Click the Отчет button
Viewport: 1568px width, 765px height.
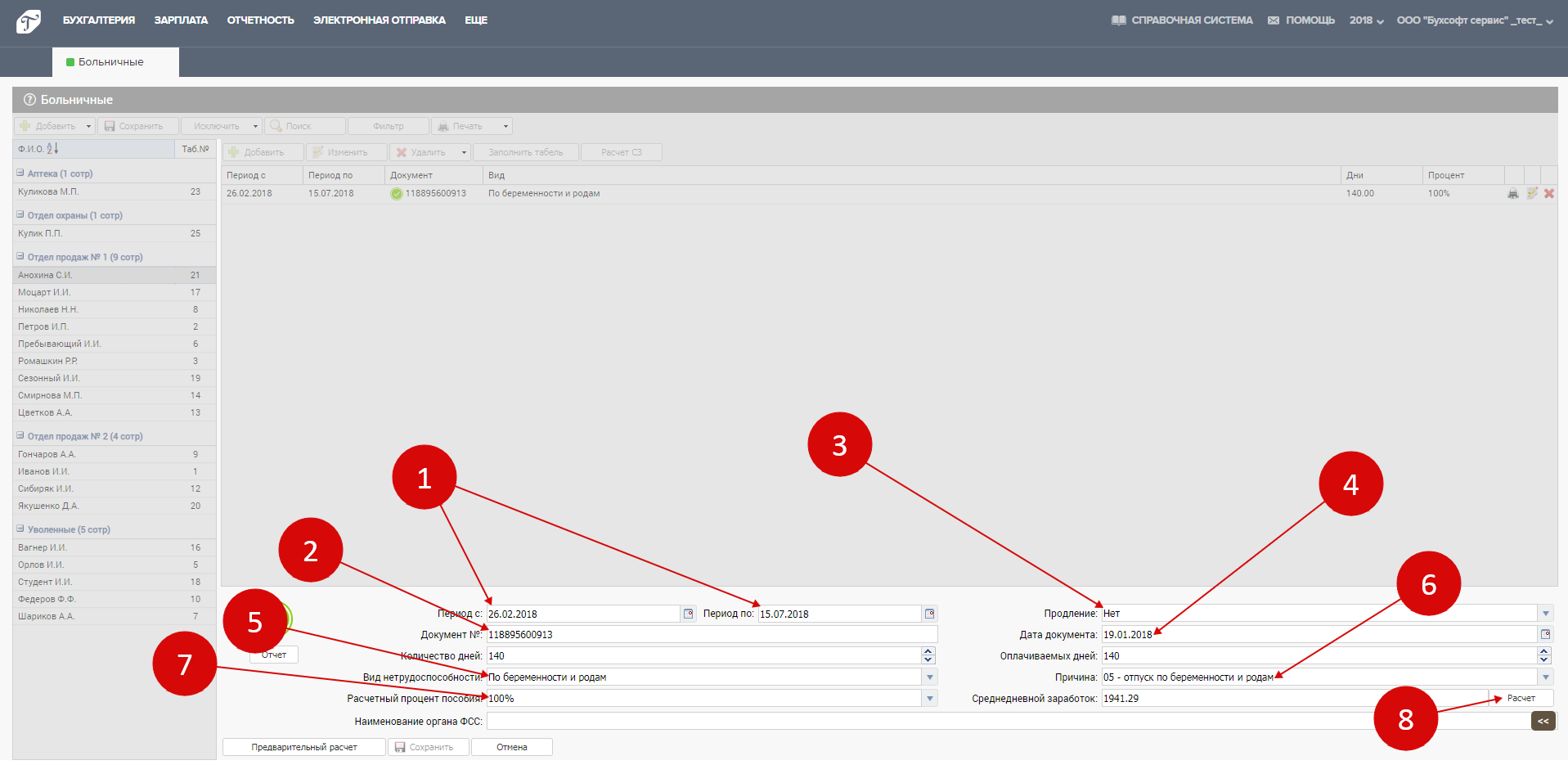tap(274, 655)
